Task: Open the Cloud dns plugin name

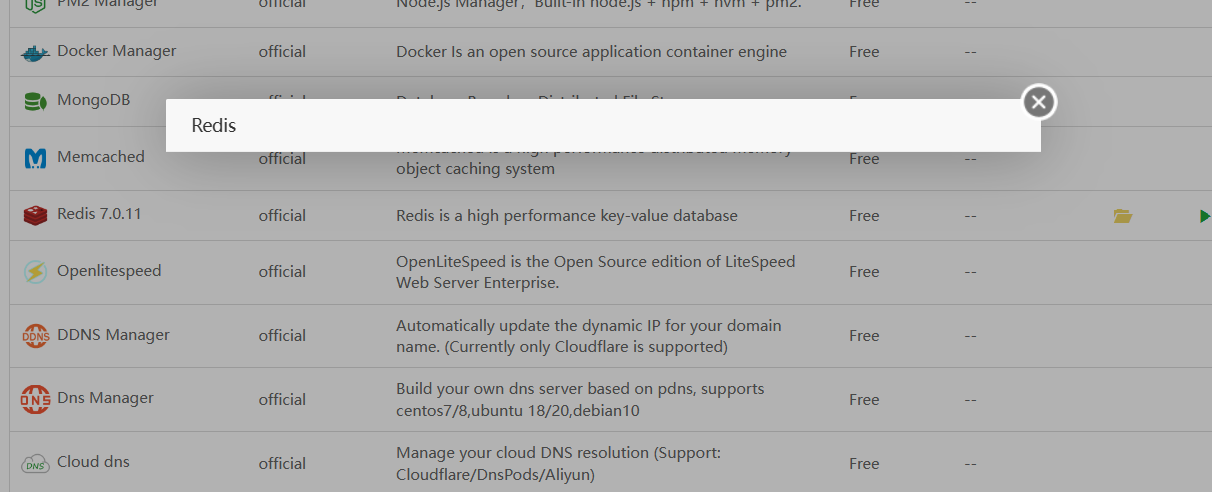Action: [x=93, y=462]
